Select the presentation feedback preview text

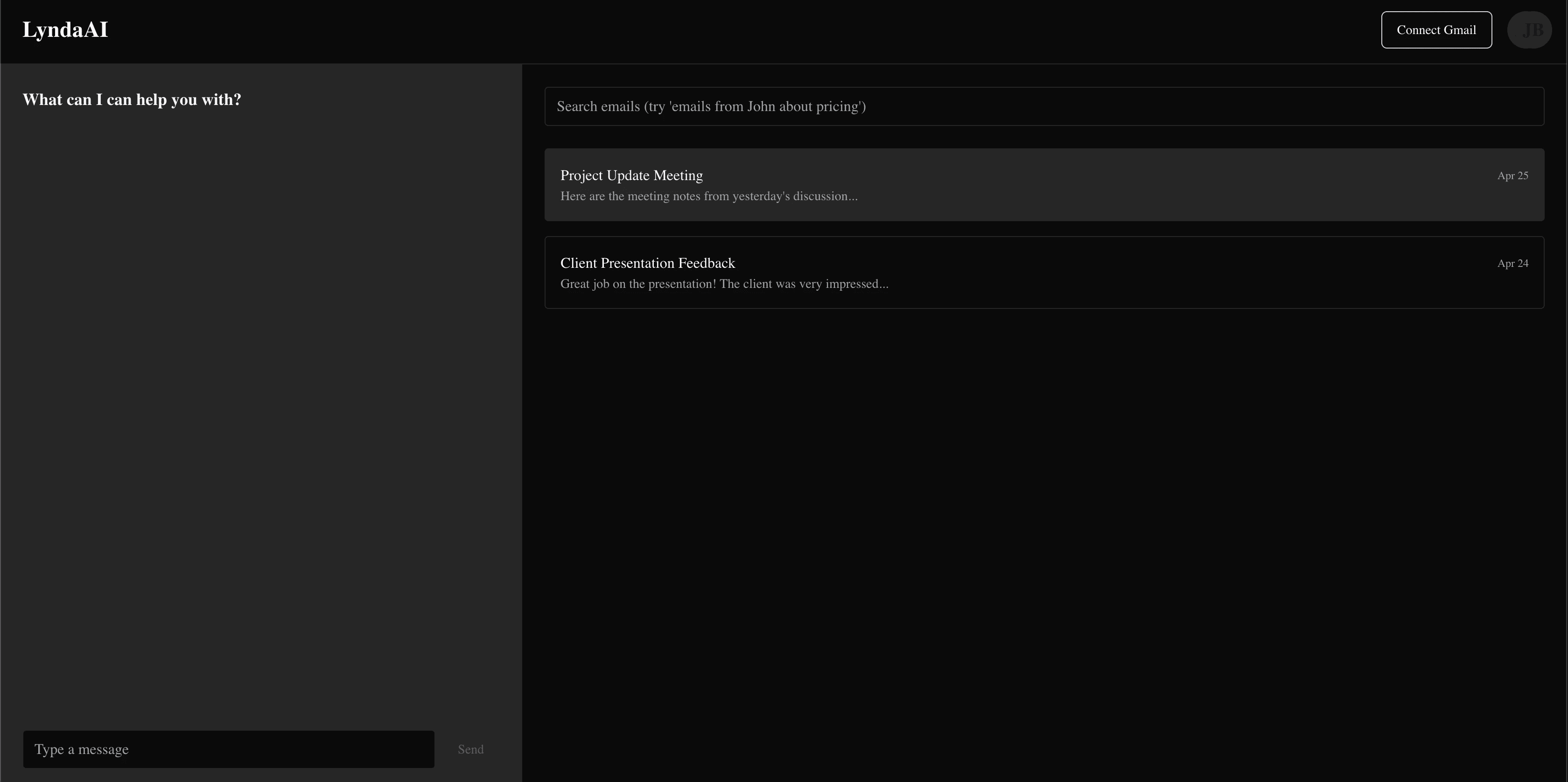coord(724,284)
